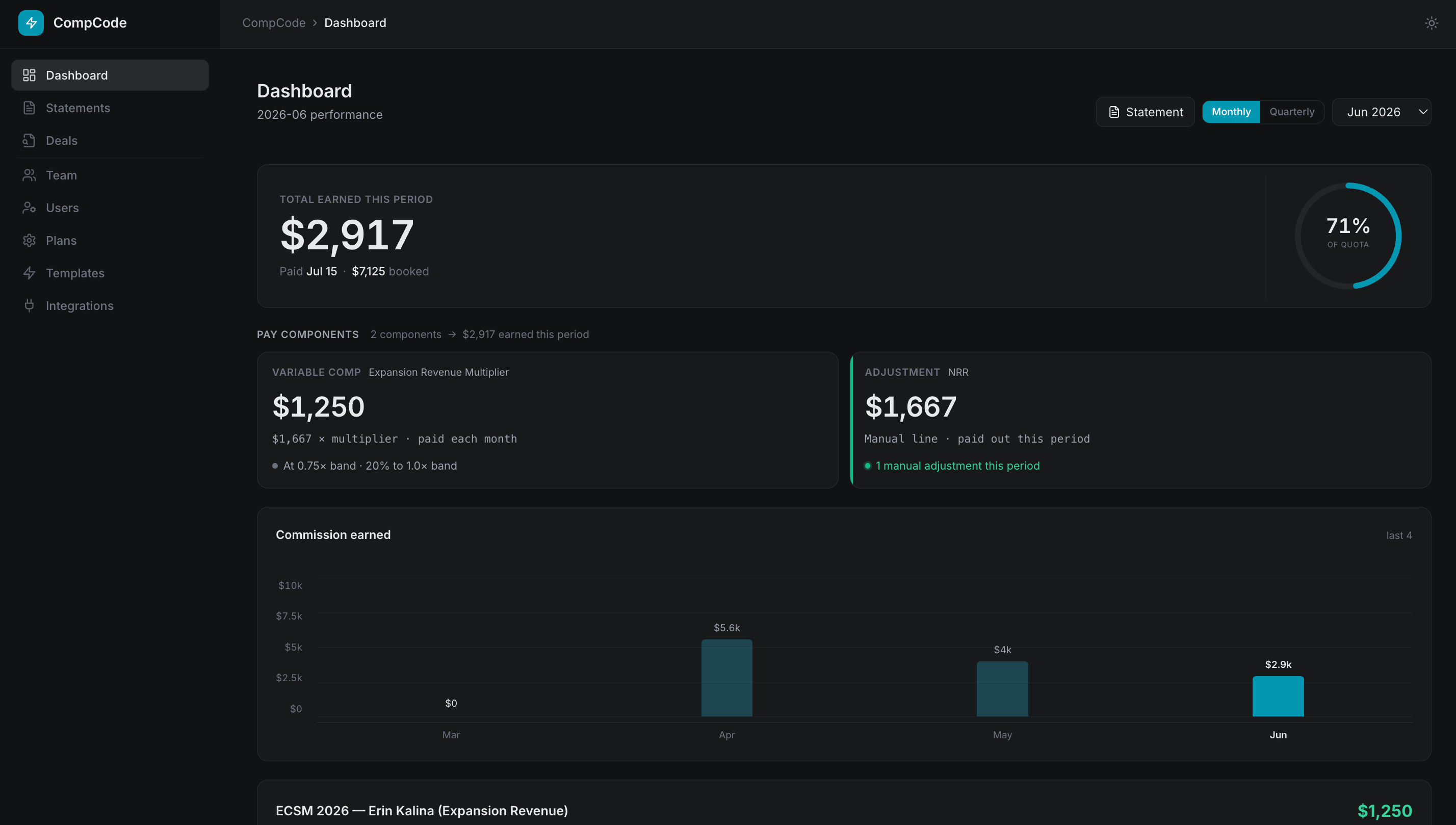1456x825 pixels.
Task: Click the Deals icon in sidebar
Action: (x=29, y=141)
